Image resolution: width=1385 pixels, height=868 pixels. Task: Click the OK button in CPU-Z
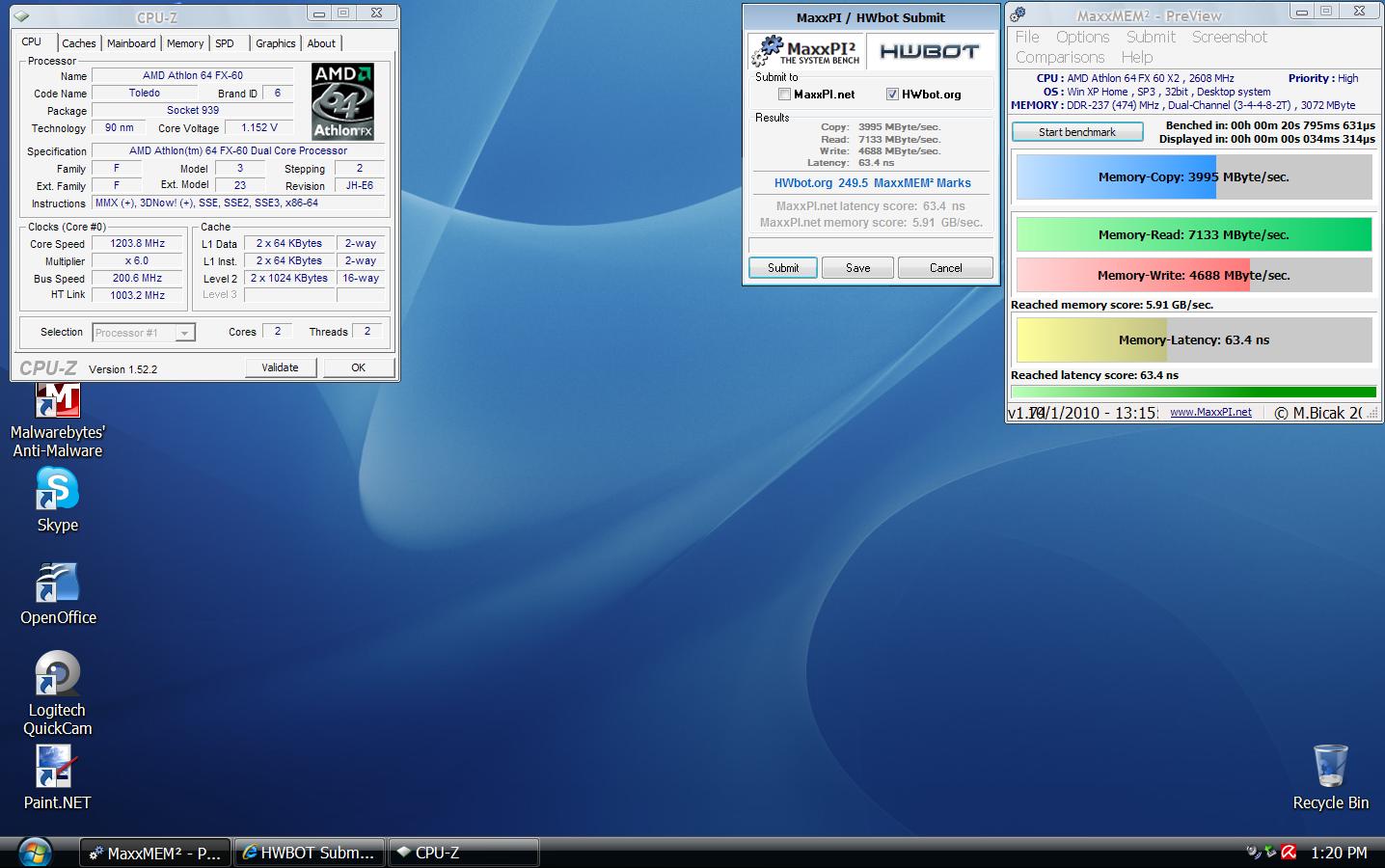(358, 367)
